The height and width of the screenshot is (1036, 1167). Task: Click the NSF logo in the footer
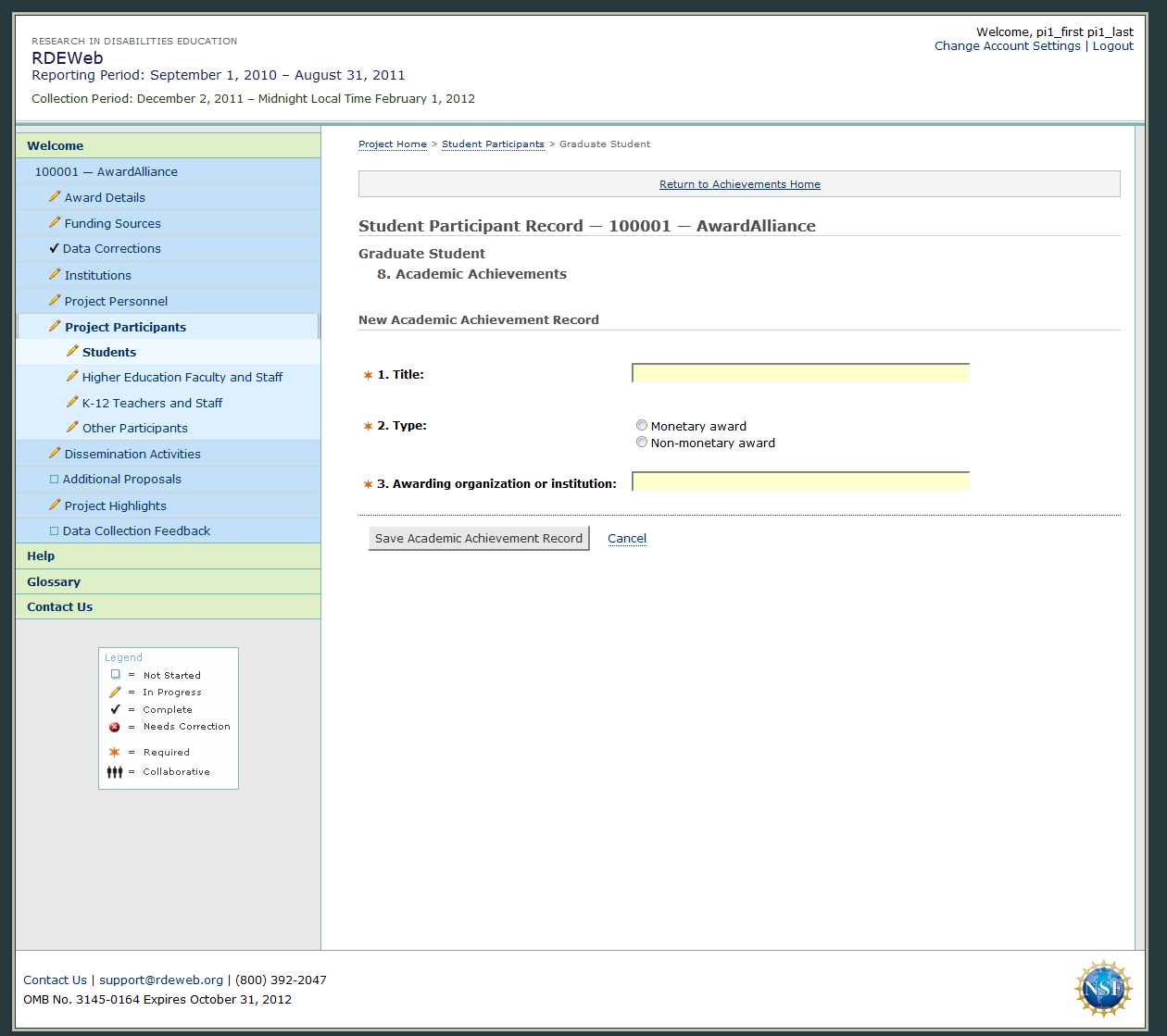1102,989
